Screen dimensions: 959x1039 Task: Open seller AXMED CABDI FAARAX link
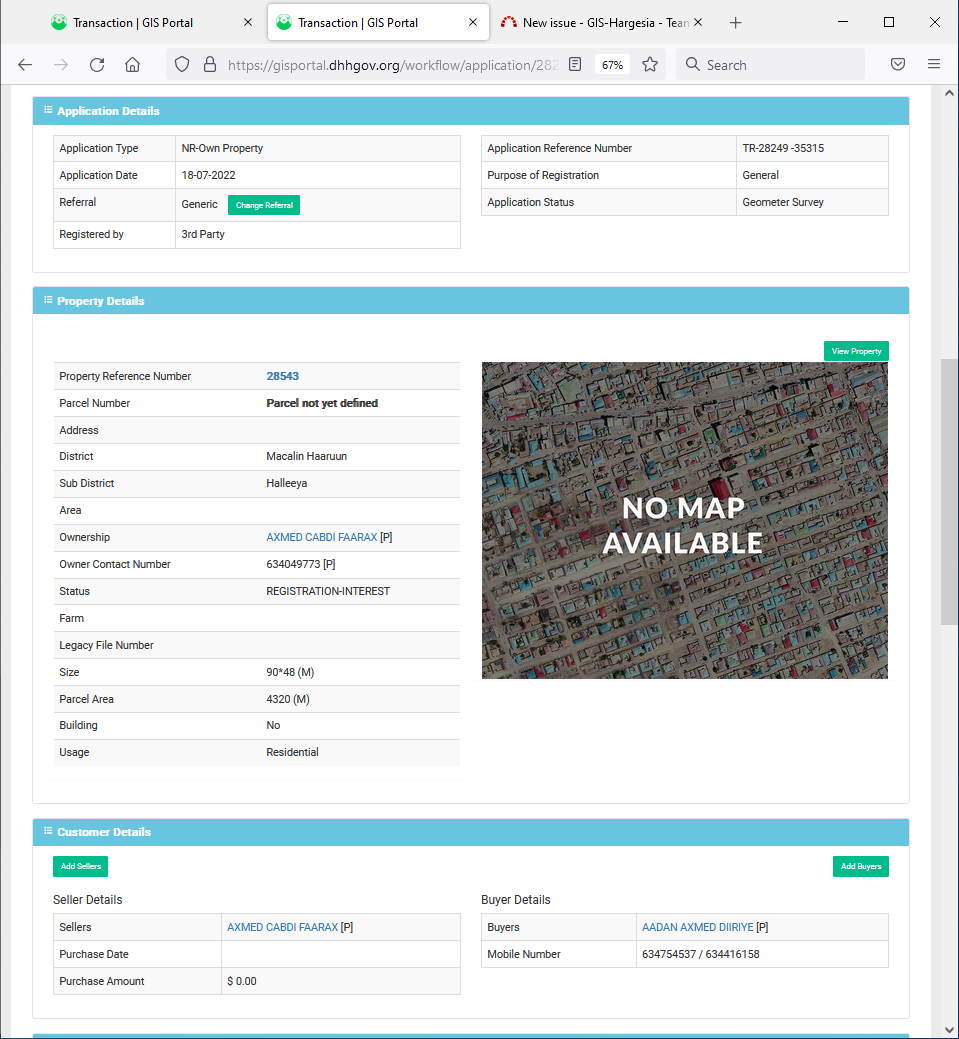point(282,927)
